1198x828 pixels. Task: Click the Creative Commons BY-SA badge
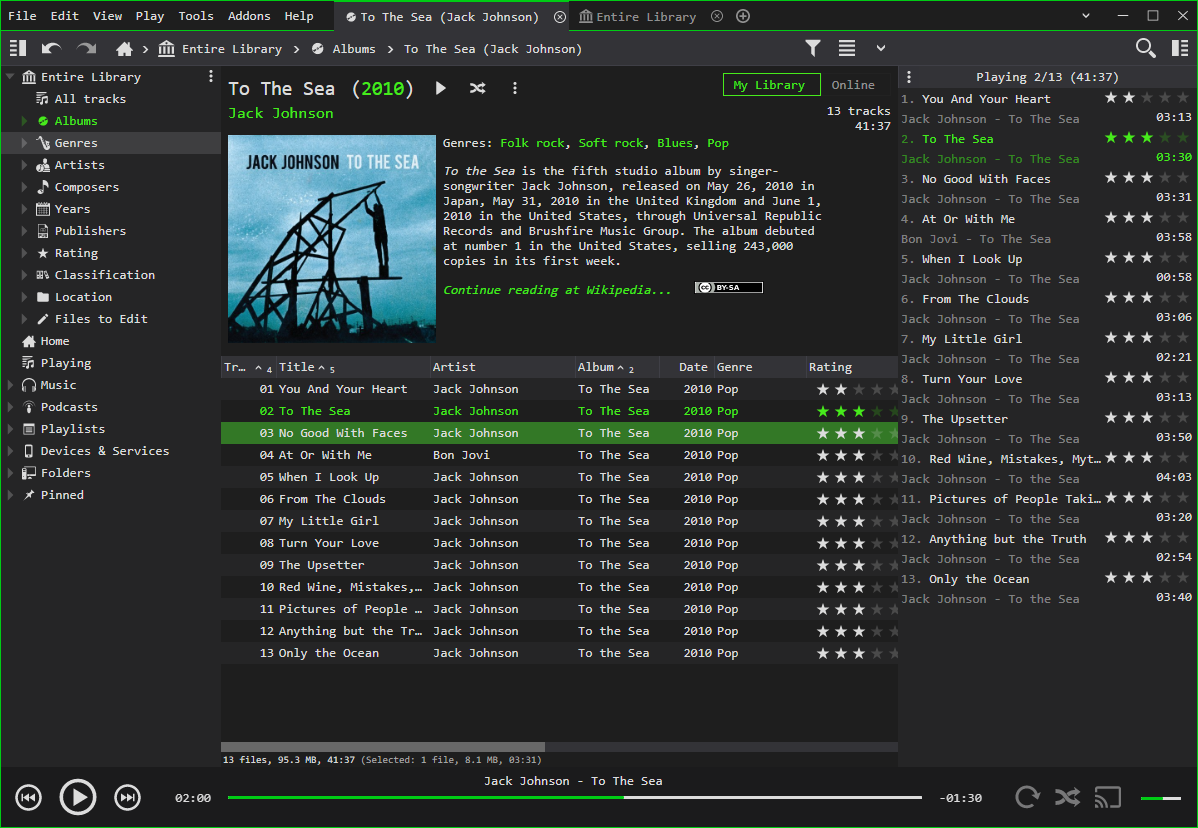pos(729,287)
